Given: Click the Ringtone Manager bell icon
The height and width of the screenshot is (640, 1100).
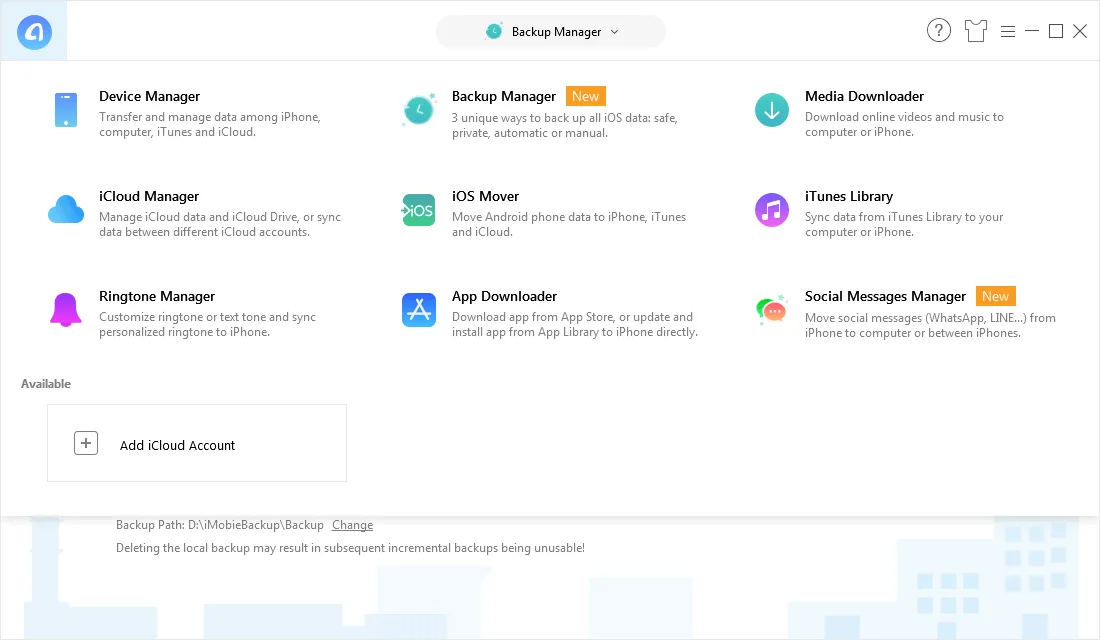Looking at the screenshot, I should click(x=66, y=310).
